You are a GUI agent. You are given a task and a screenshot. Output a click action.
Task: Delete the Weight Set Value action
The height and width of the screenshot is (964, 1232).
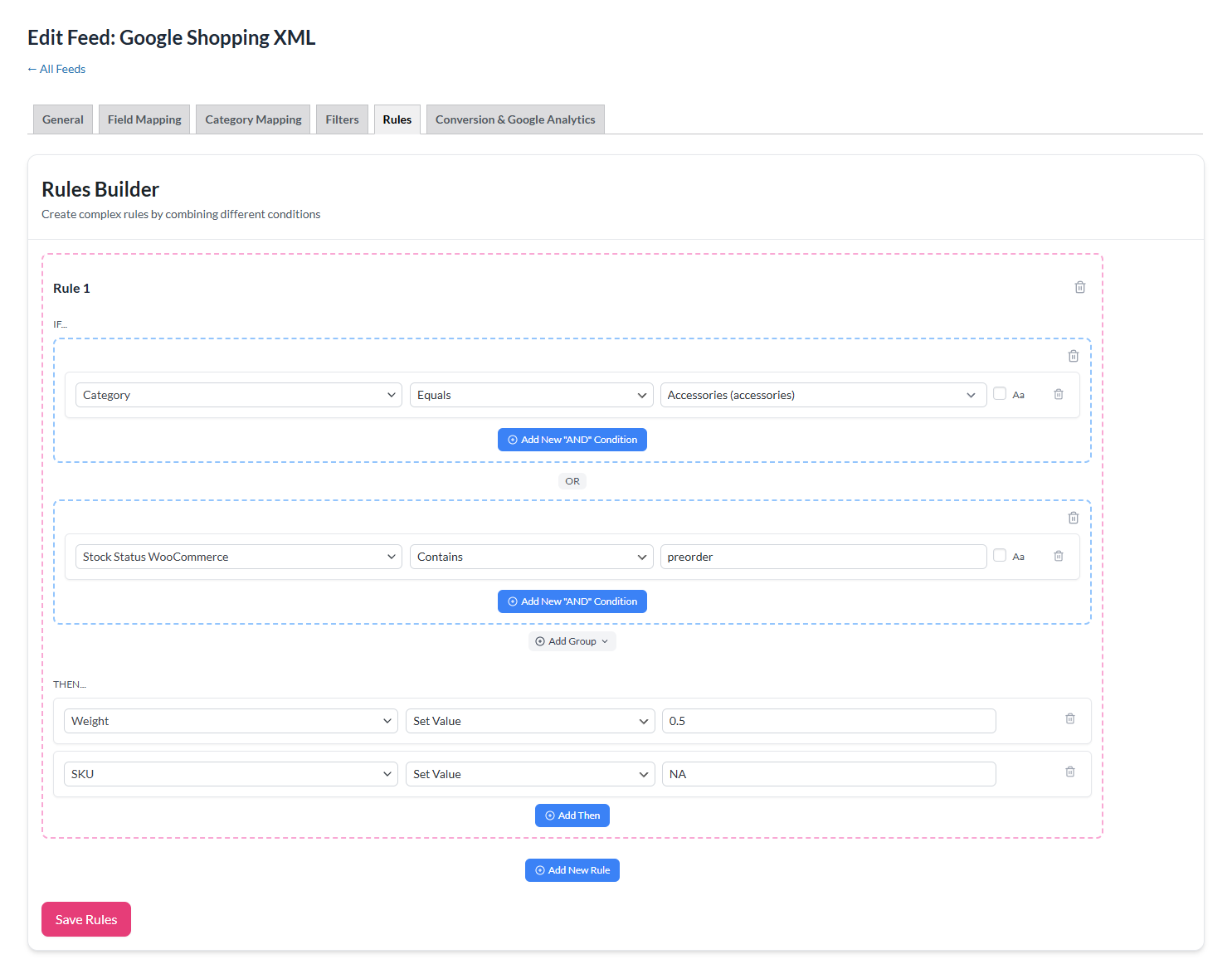coord(1069,718)
